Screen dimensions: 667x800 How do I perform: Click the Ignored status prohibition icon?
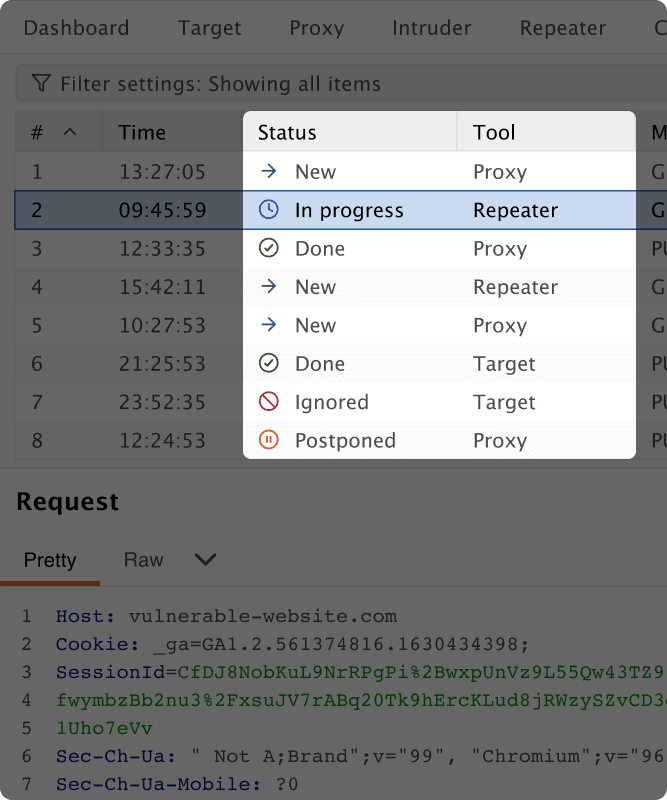pos(268,402)
